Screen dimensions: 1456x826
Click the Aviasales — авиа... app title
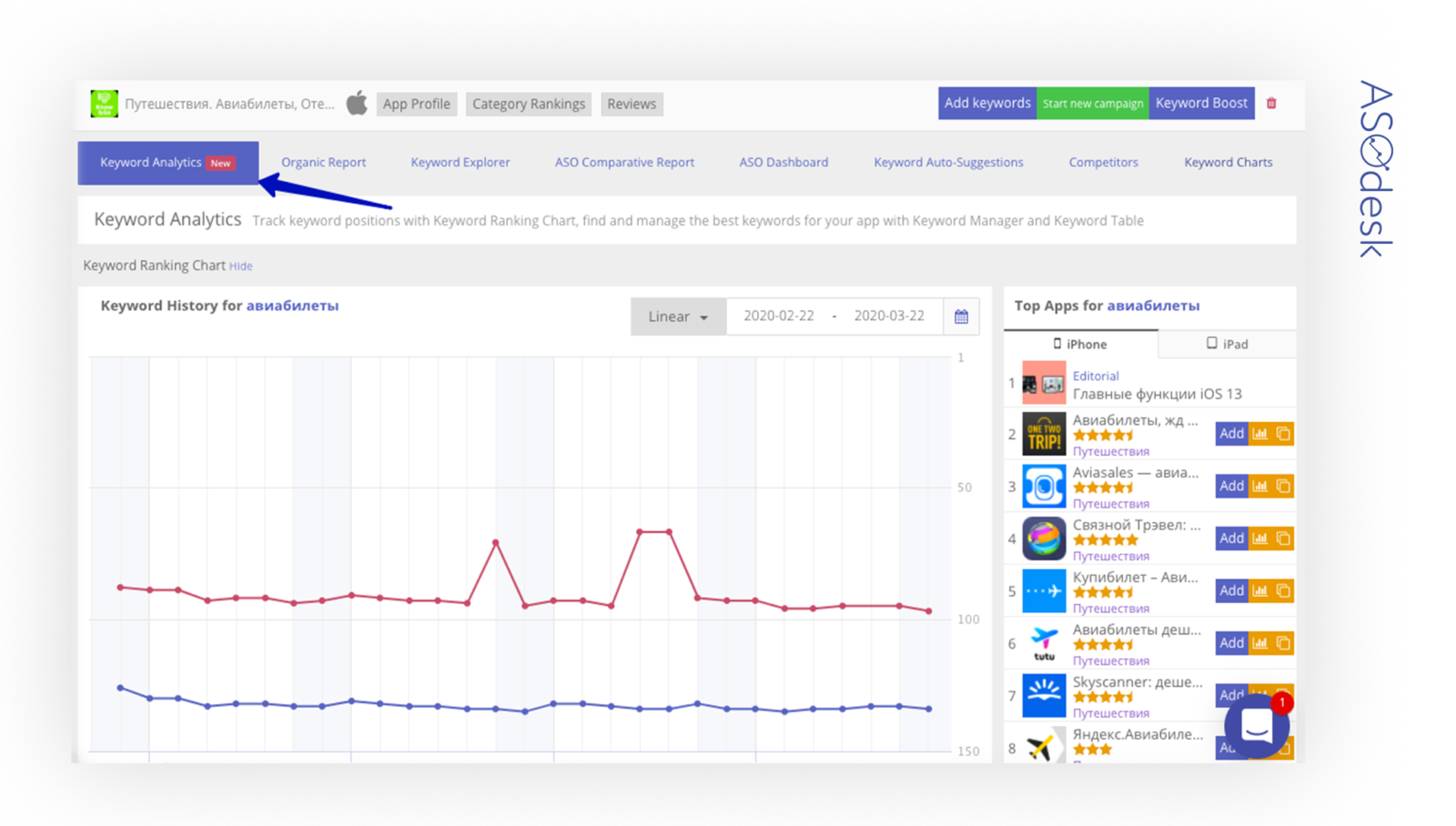tap(1136, 472)
